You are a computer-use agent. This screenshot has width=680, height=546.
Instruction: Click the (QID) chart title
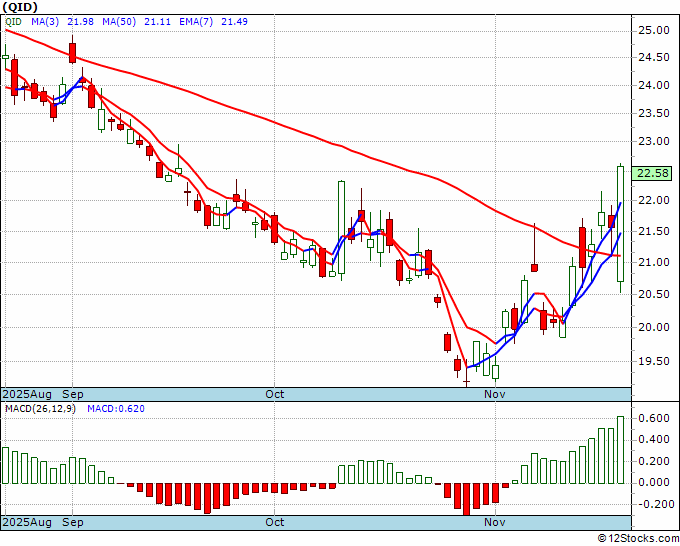pos(20,7)
